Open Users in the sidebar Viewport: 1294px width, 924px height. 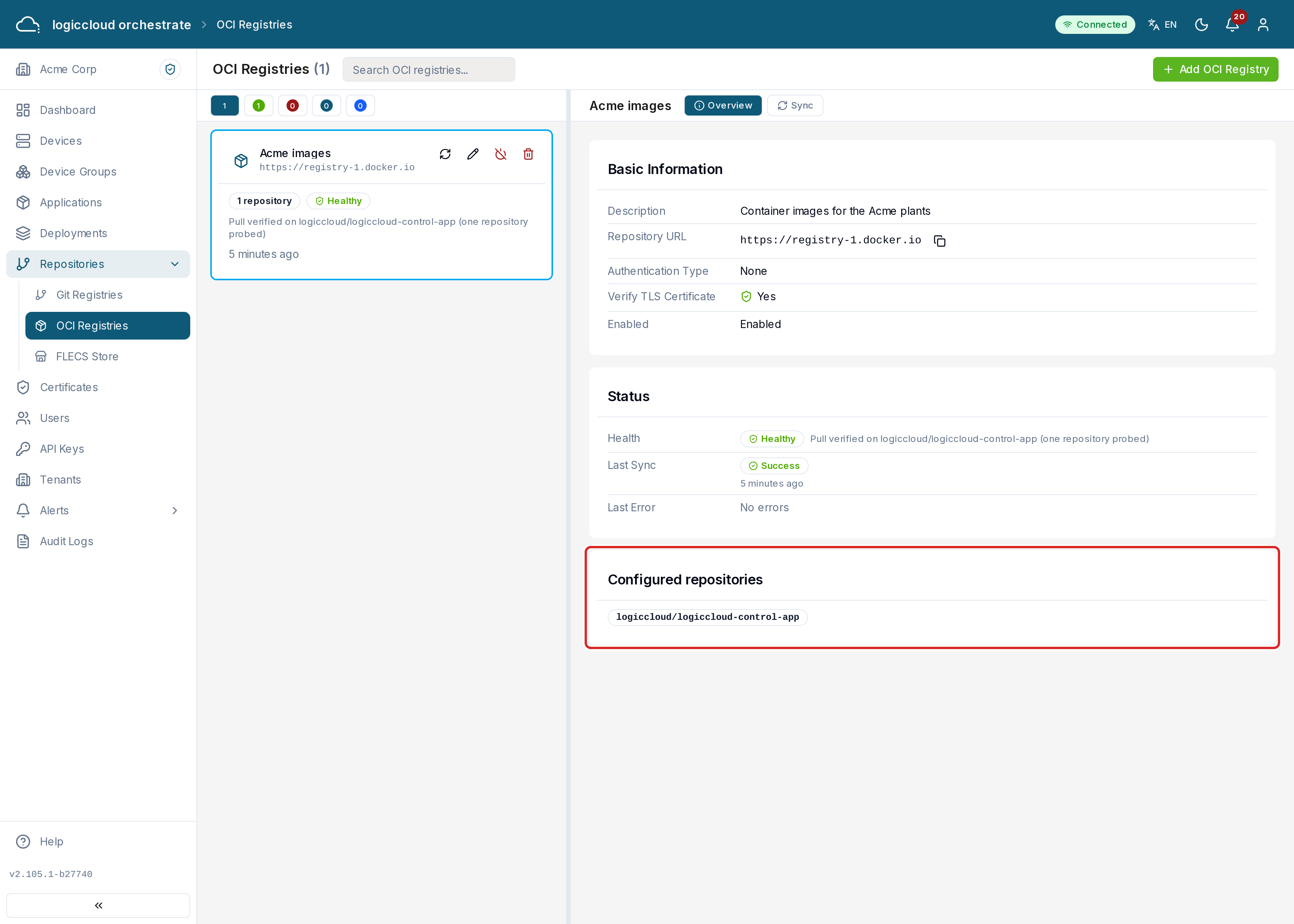(98, 418)
